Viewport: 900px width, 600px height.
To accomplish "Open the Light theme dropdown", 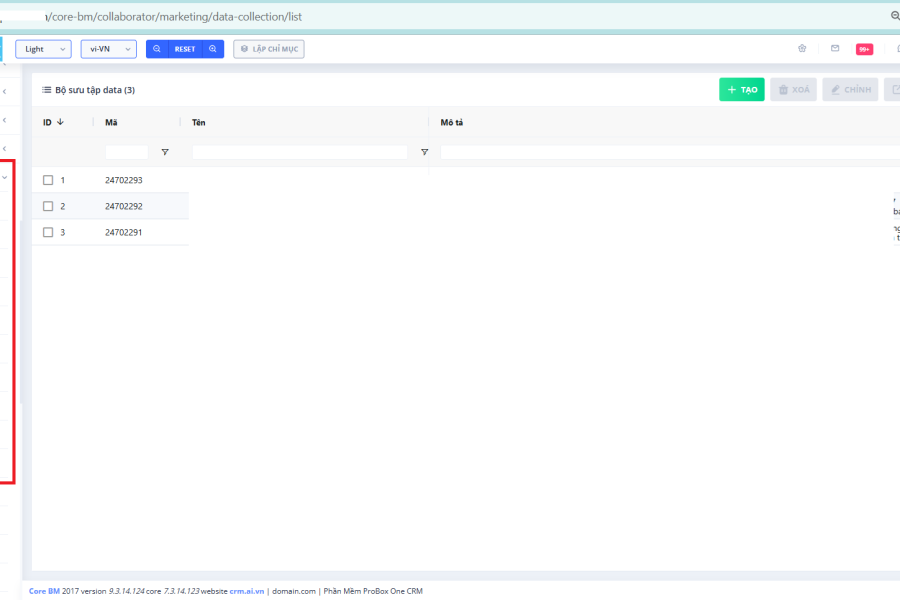I will 43,49.
